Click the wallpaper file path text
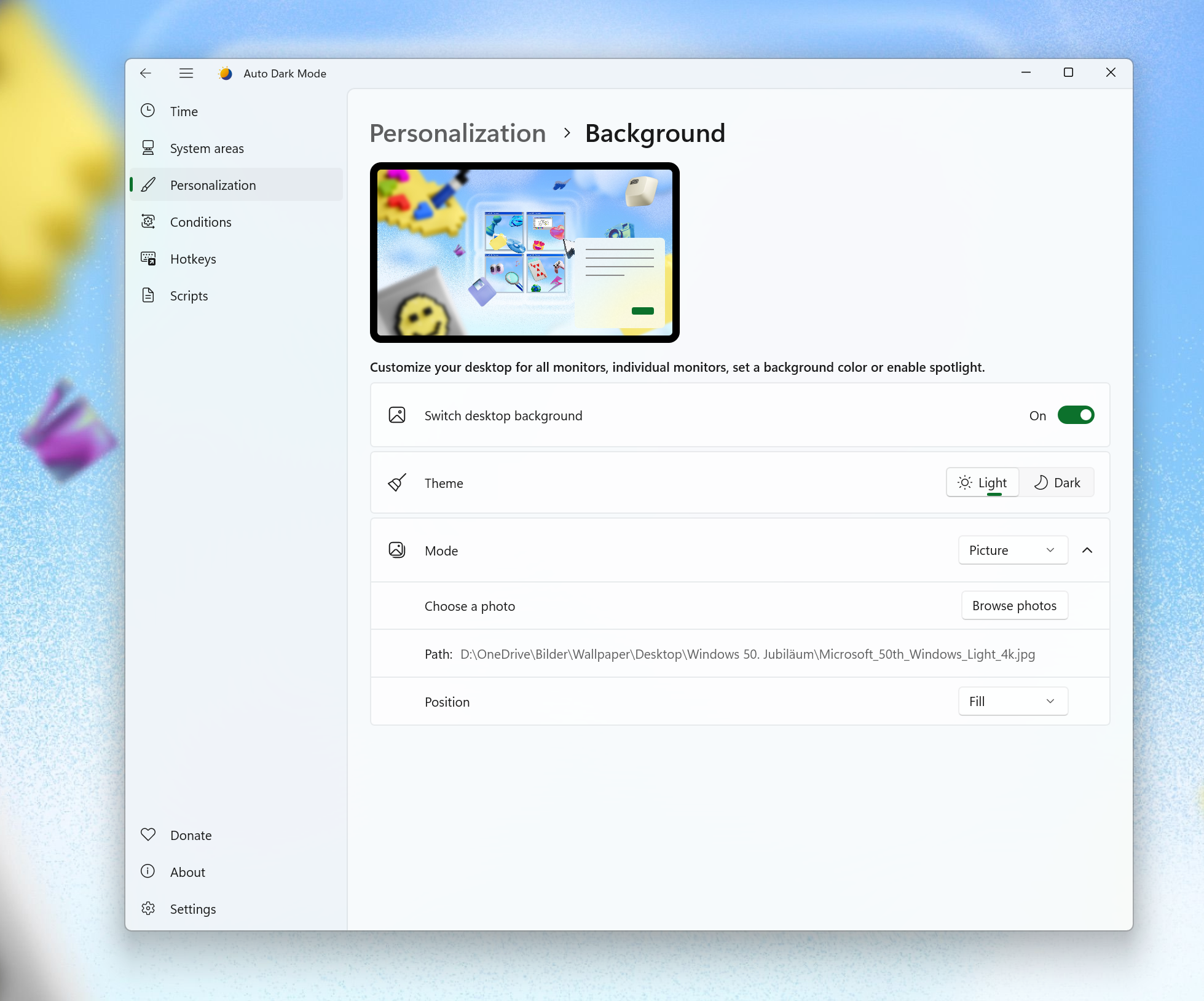Screen dimensions: 1204x1001 pos(747,654)
